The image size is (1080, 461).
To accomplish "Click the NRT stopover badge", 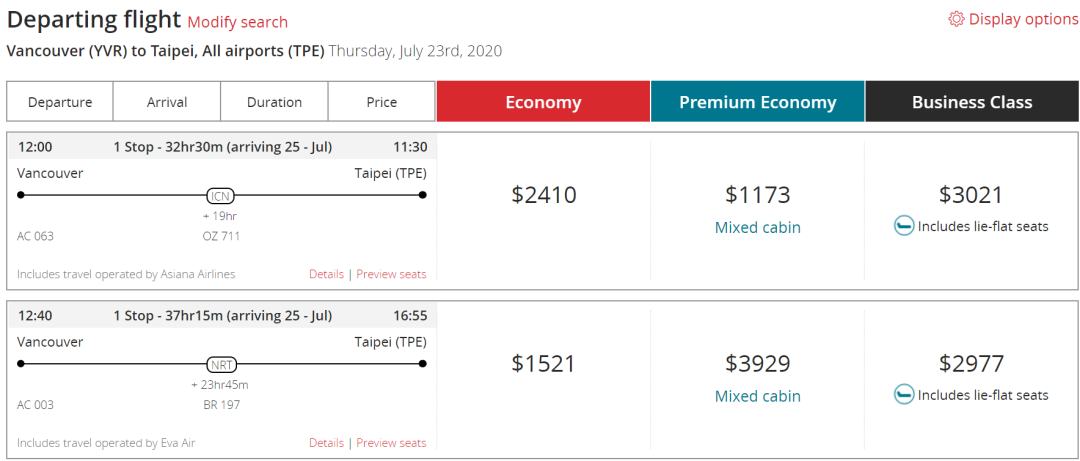I will click(x=220, y=364).
